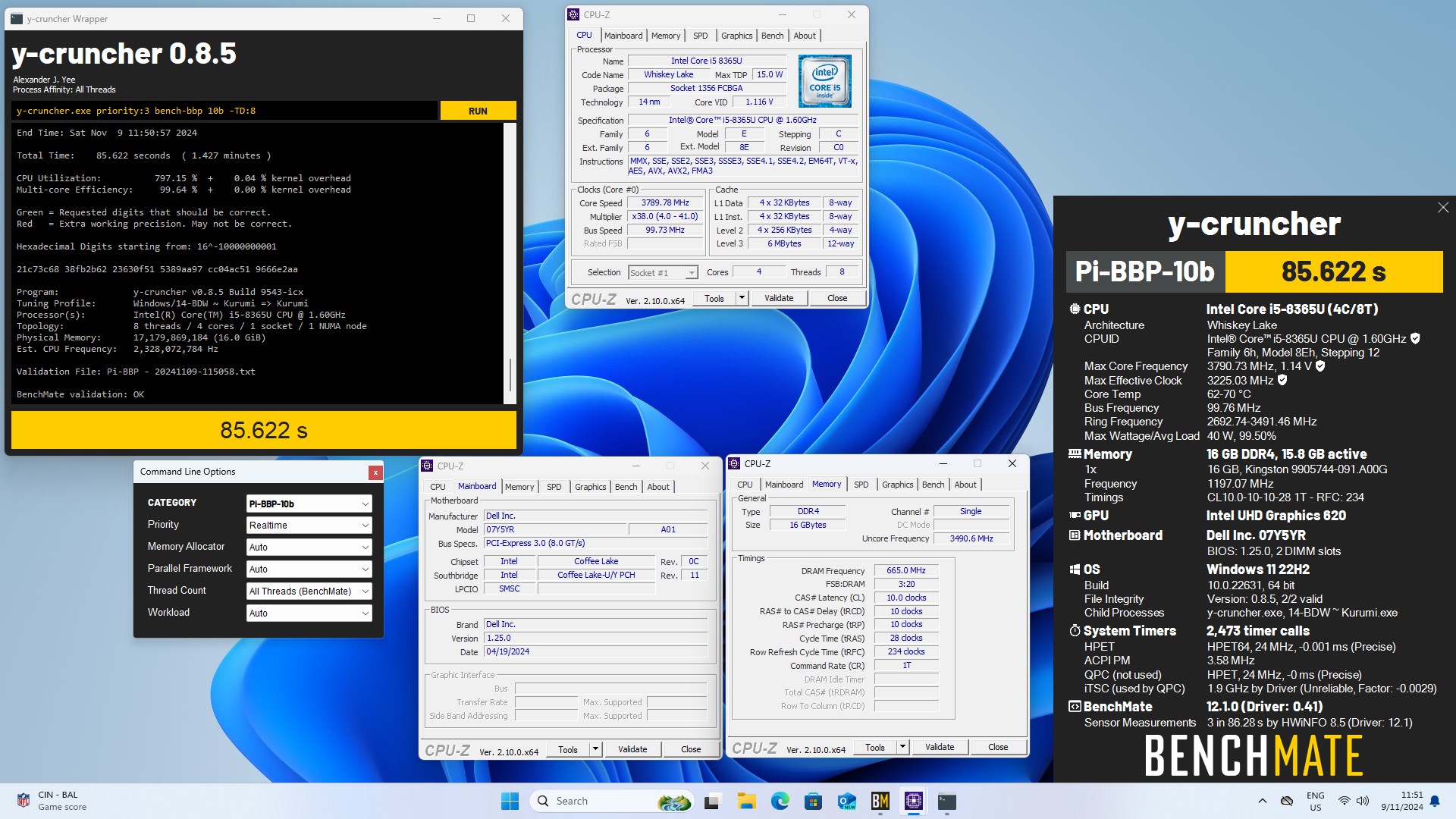The image size is (1456, 819).
Task: Expand Tools arrow in Mainboard CPU-Z window
Action: tap(595, 750)
